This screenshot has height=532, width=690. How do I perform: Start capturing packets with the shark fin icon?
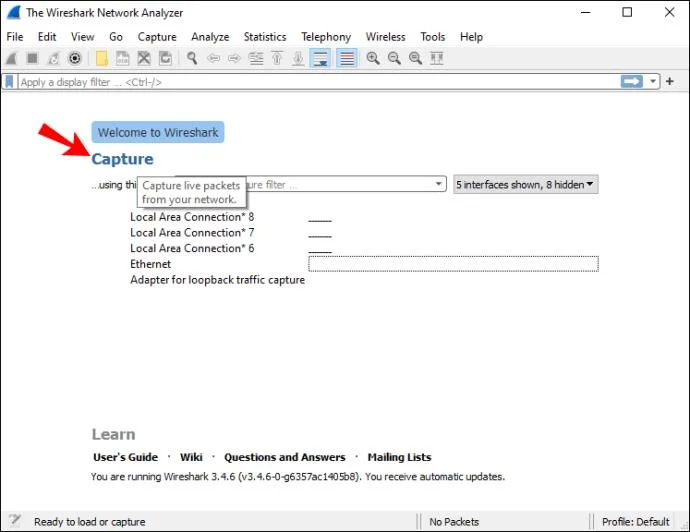click(x=11, y=58)
